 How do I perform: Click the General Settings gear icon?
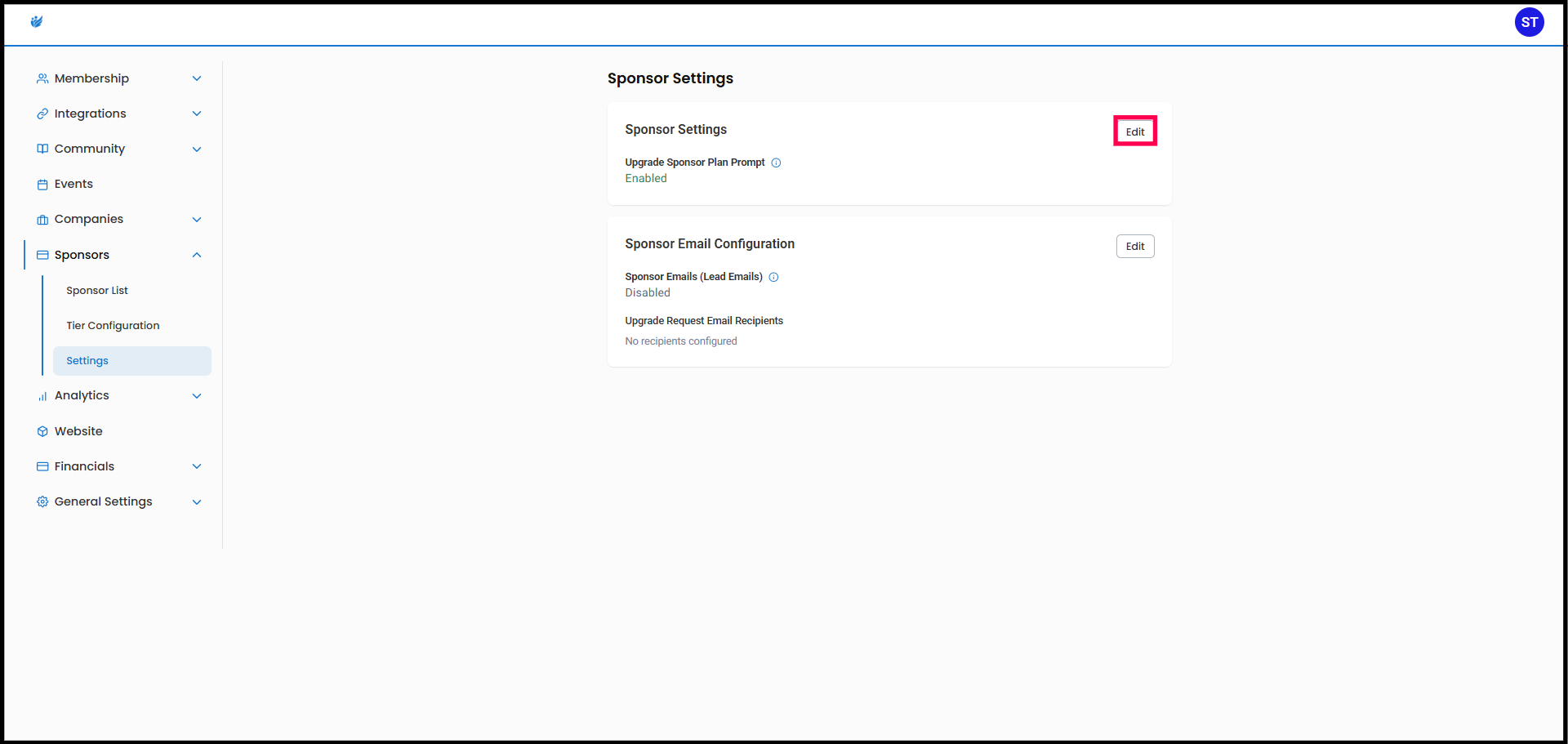[42, 501]
